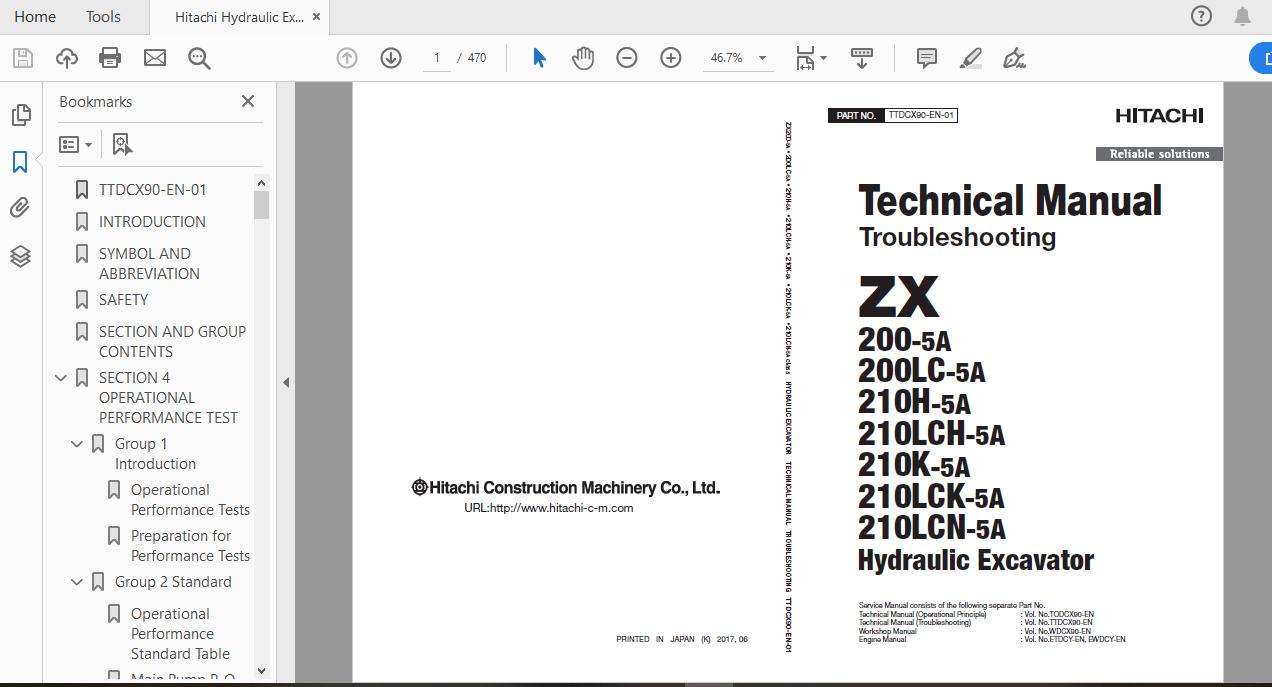1272x687 pixels.
Task: Click the page number field
Action: pyautogui.click(x=436, y=58)
